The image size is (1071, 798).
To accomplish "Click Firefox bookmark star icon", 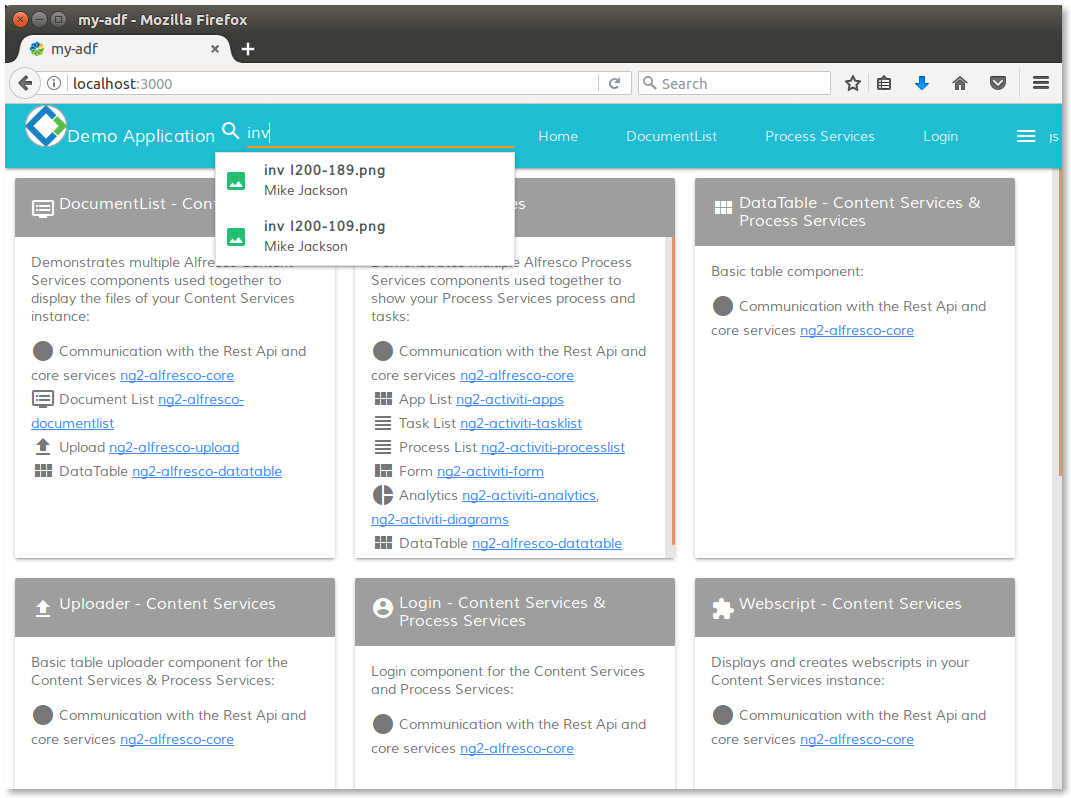I will click(852, 84).
